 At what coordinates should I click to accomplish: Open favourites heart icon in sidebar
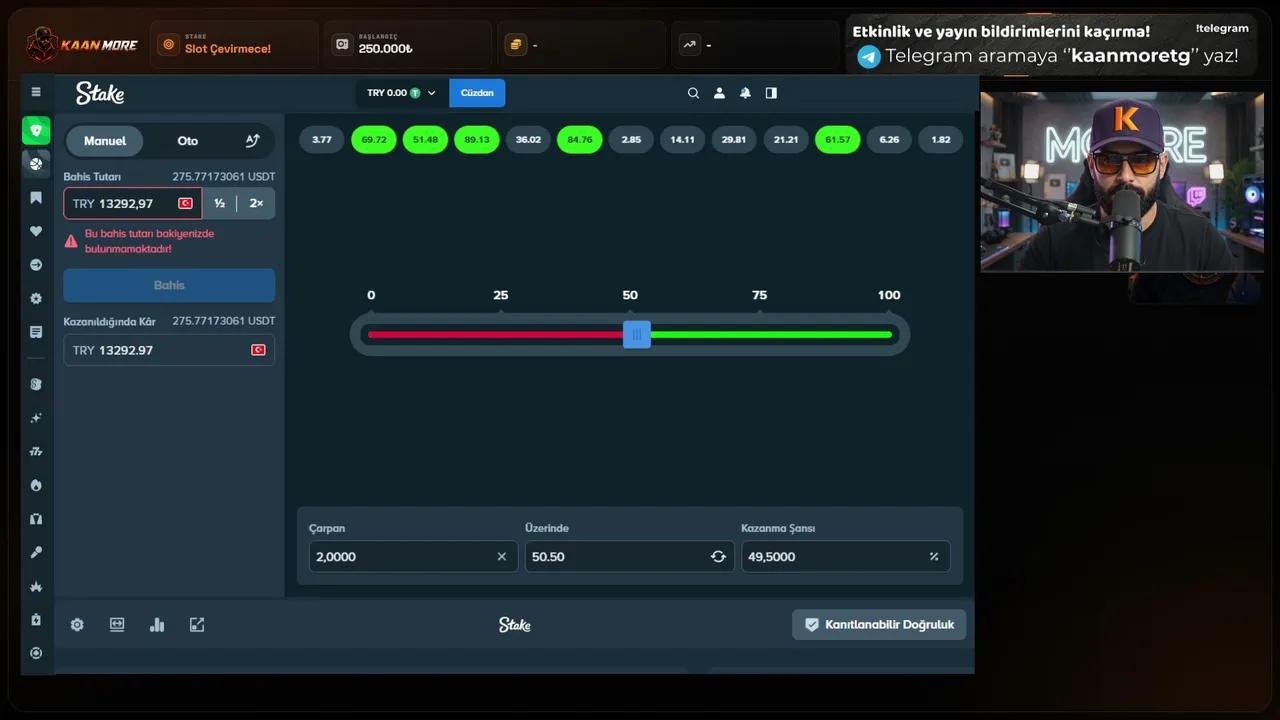click(x=36, y=231)
